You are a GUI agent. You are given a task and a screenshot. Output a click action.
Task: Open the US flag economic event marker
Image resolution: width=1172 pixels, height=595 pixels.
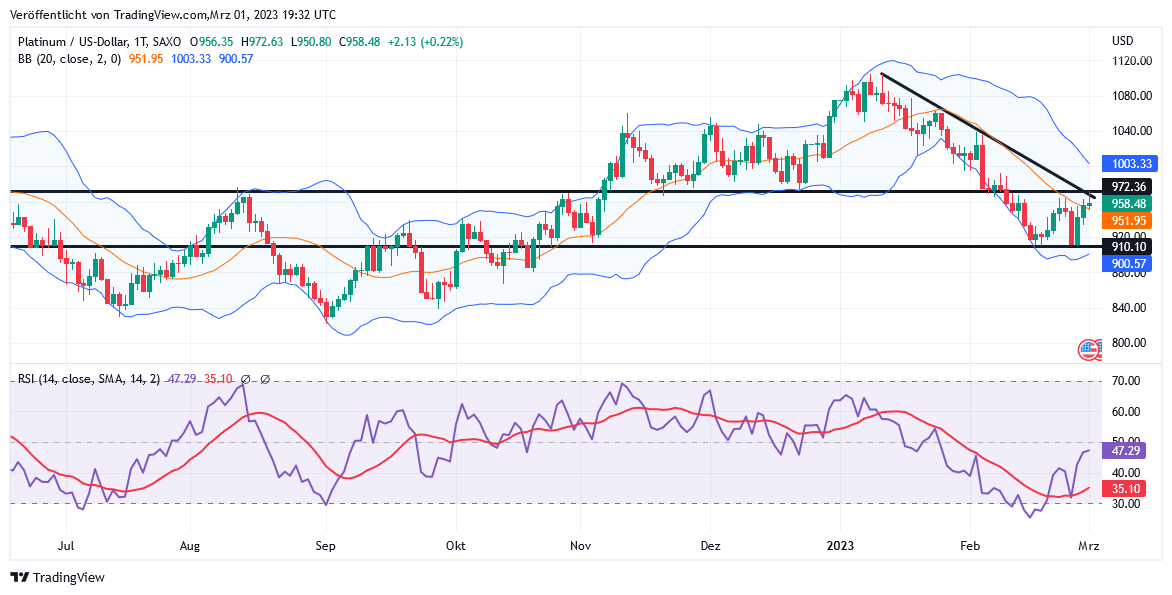[1089, 350]
